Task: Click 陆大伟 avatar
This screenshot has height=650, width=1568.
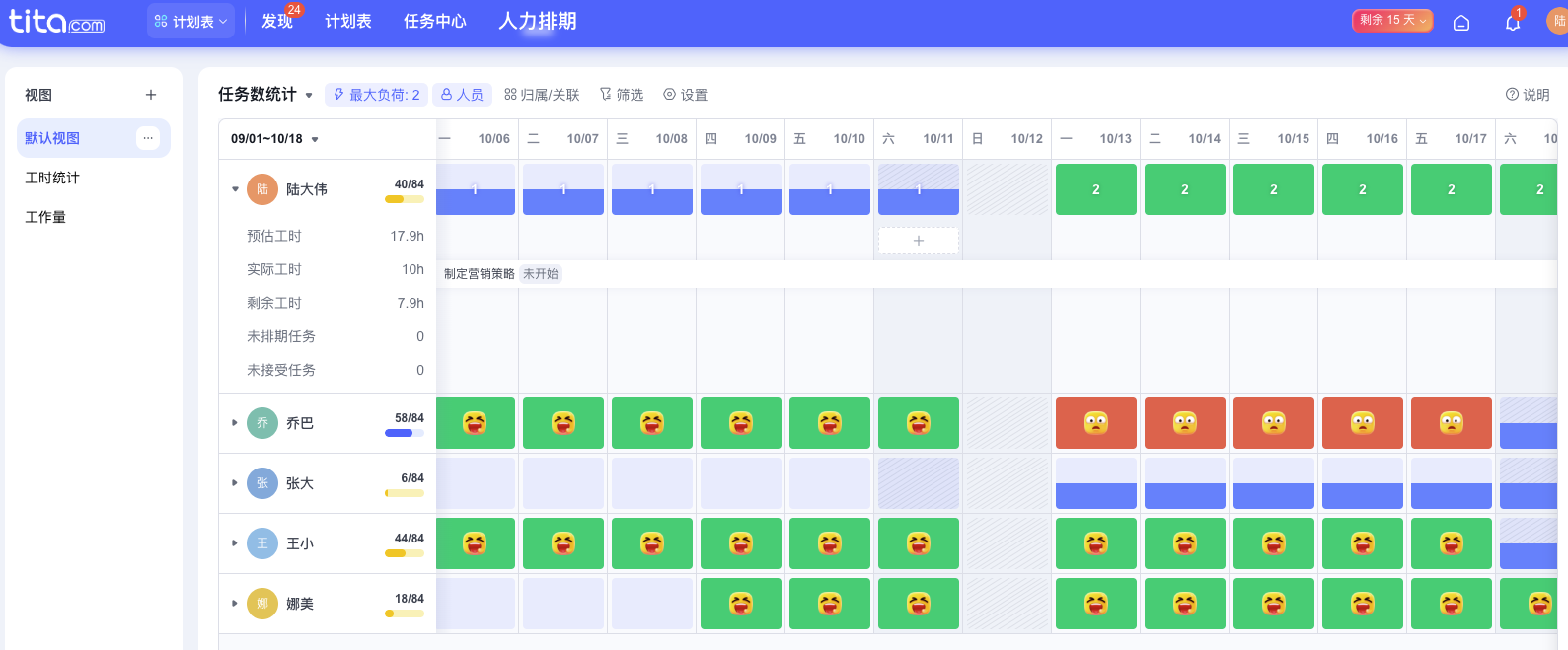Action: tap(262, 189)
